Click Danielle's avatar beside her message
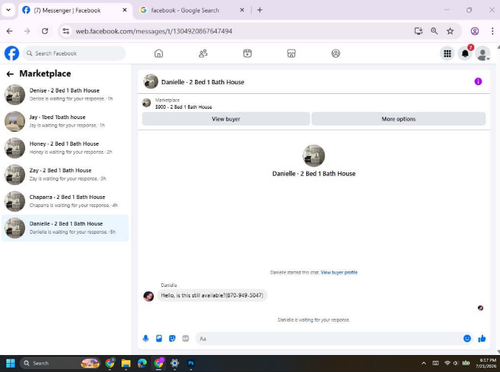This screenshot has width=500, height=372. (x=148, y=296)
